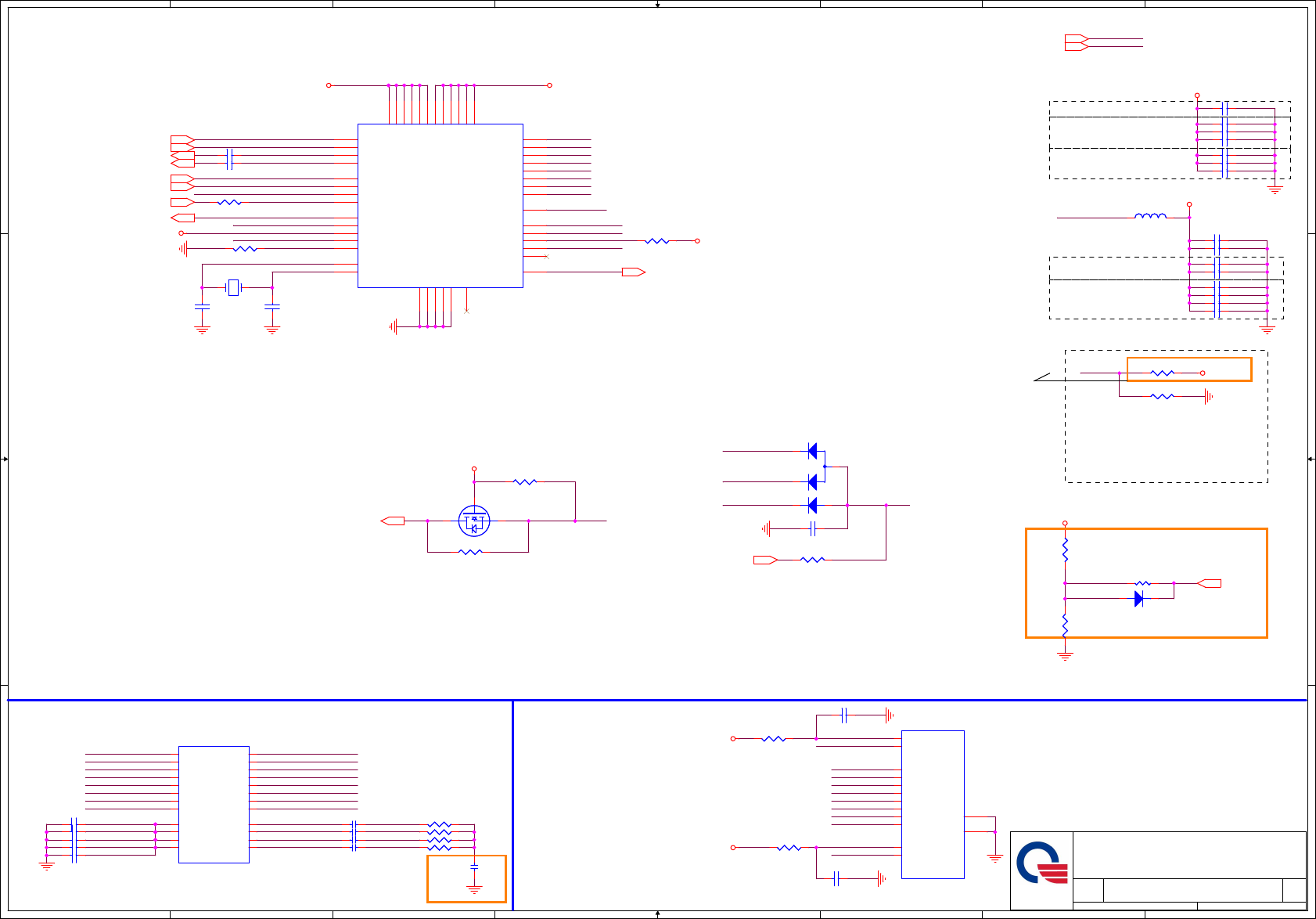Click the power circle atop the voltage divider
Image resolution: width=1316 pixels, height=919 pixels.
[1065, 523]
